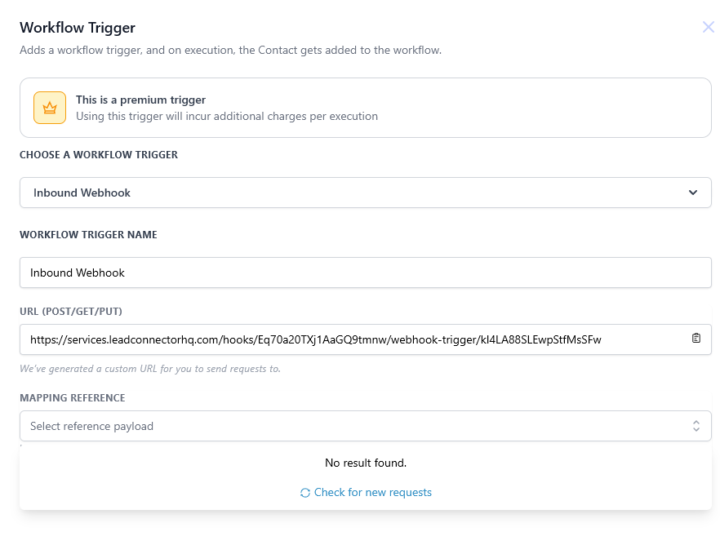Click the This is a premium trigger heading

click(141, 100)
